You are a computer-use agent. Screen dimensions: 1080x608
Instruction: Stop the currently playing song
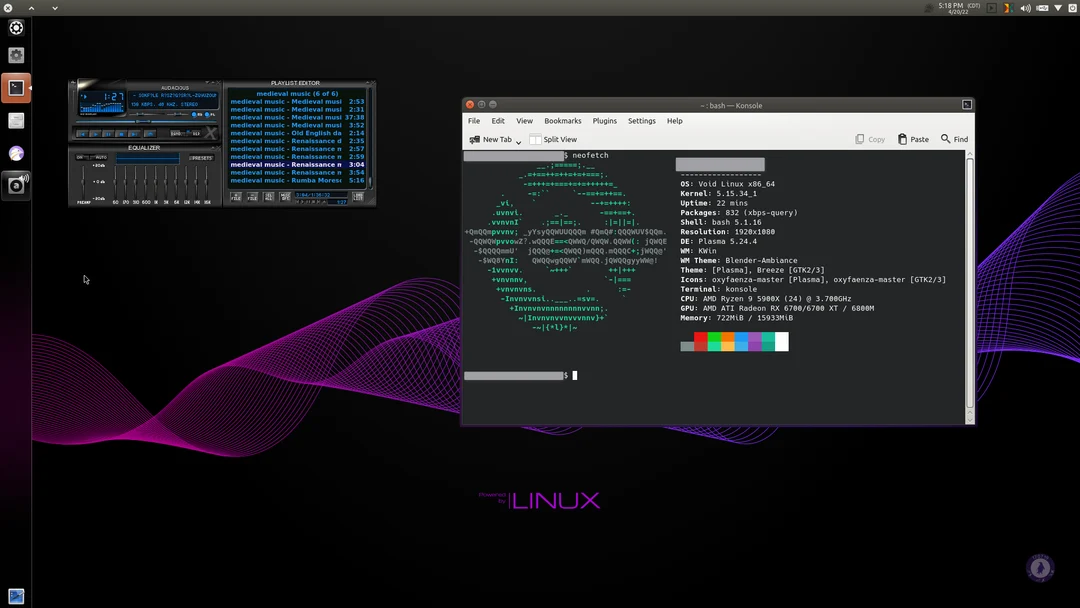coord(121,134)
